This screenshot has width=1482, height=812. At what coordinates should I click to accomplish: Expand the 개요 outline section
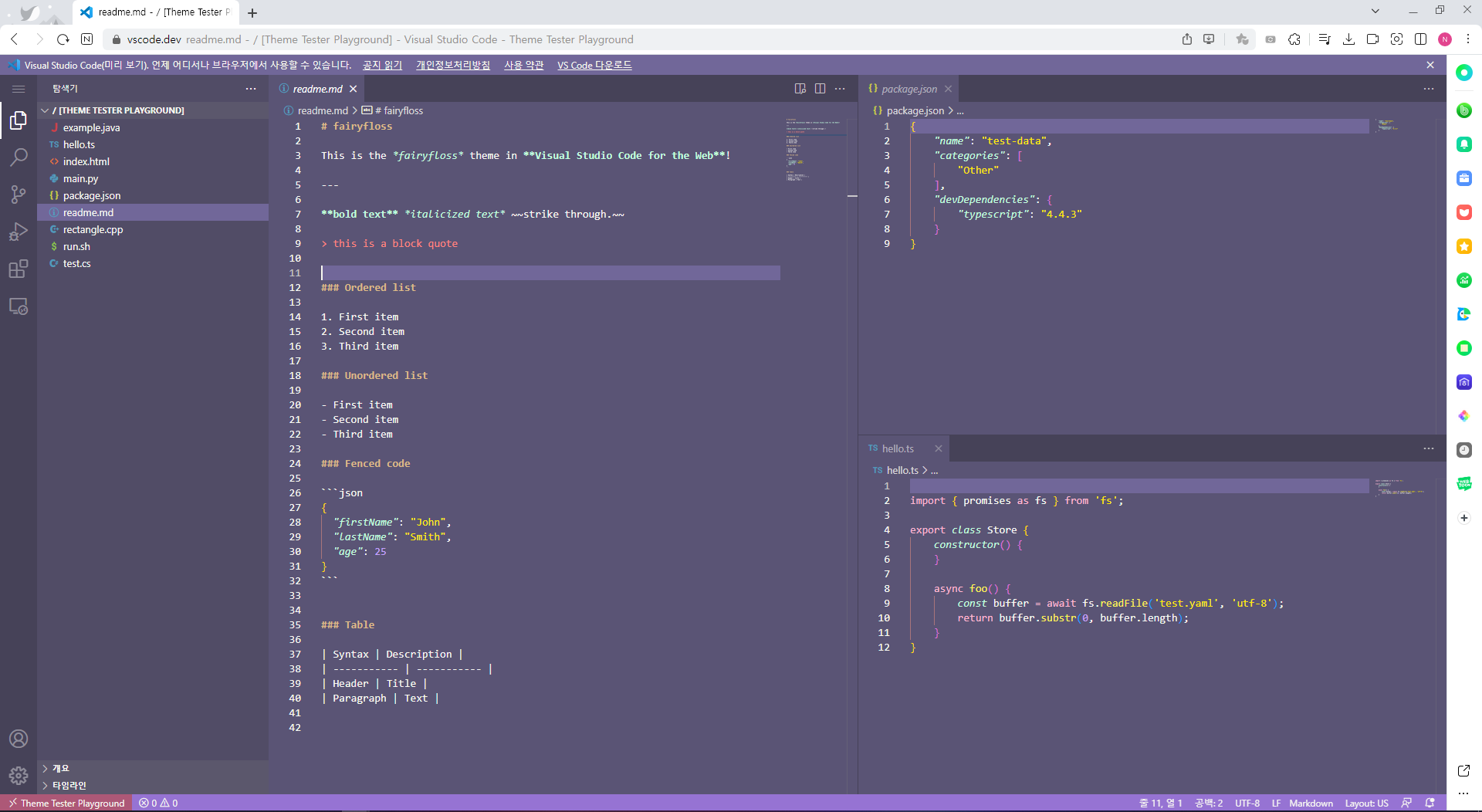click(x=153, y=768)
